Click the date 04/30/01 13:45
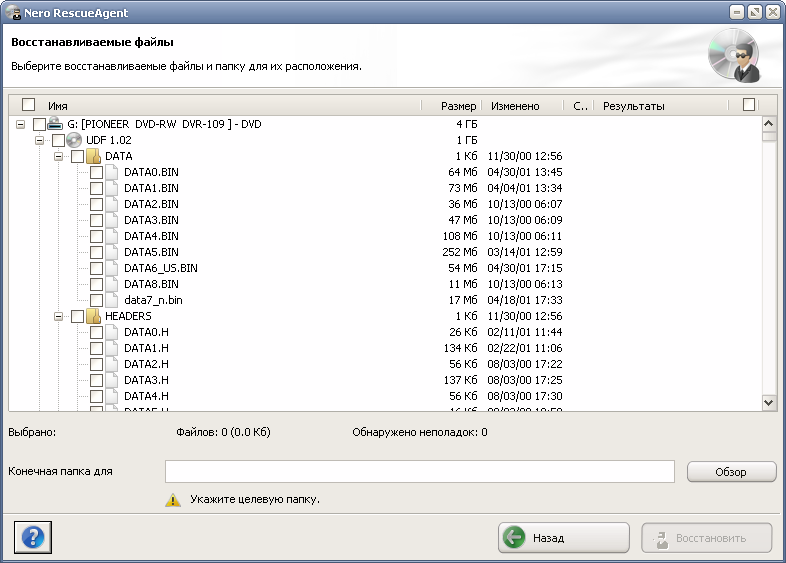Image resolution: width=786 pixels, height=563 pixels. 525,172
